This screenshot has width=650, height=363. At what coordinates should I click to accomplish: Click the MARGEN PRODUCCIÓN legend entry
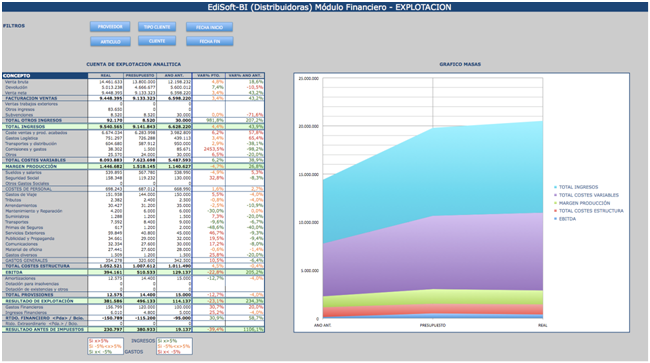(x=582, y=203)
